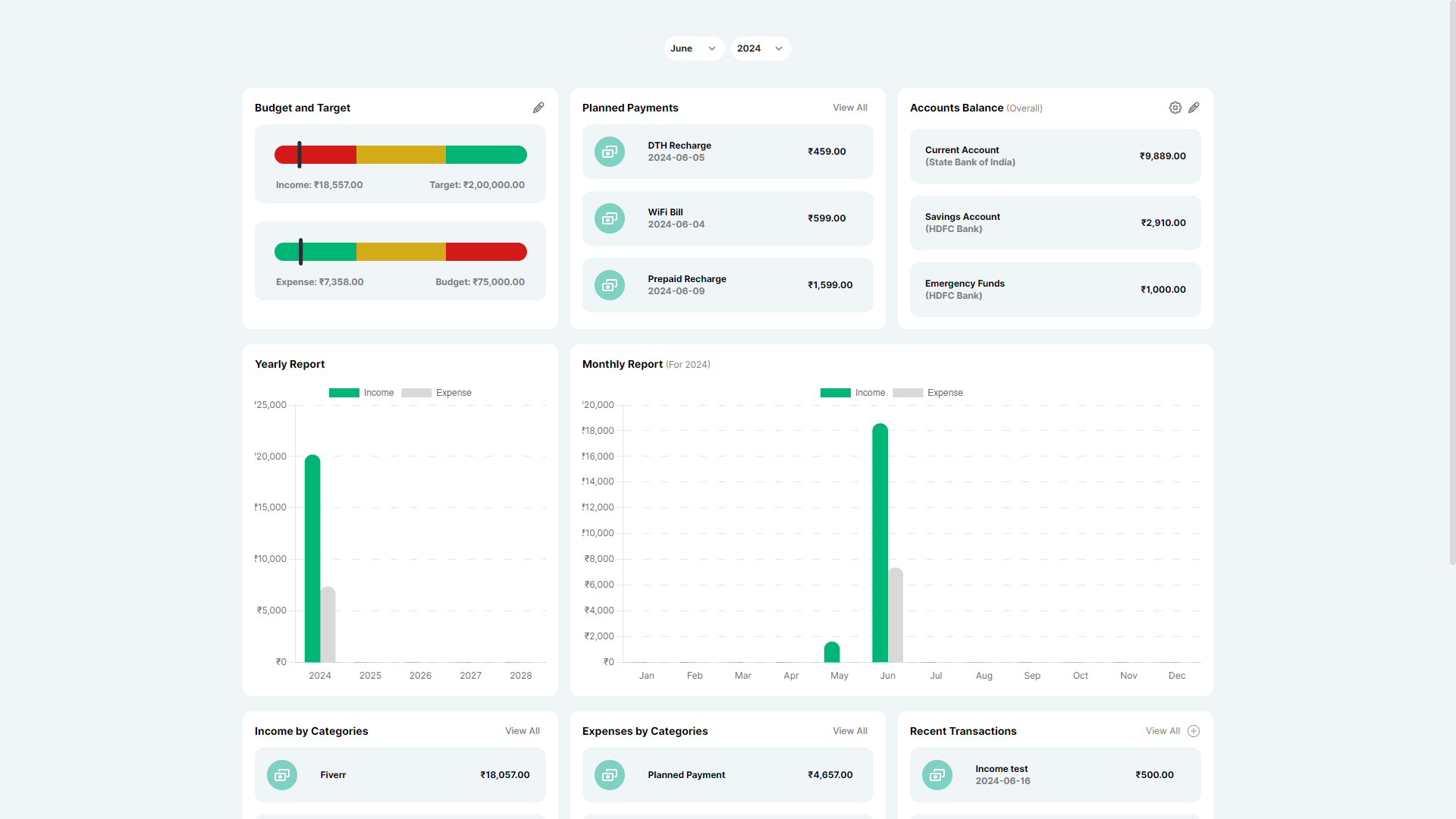Click Income test transaction icon
This screenshot has width=1456, height=819.
click(x=937, y=775)
